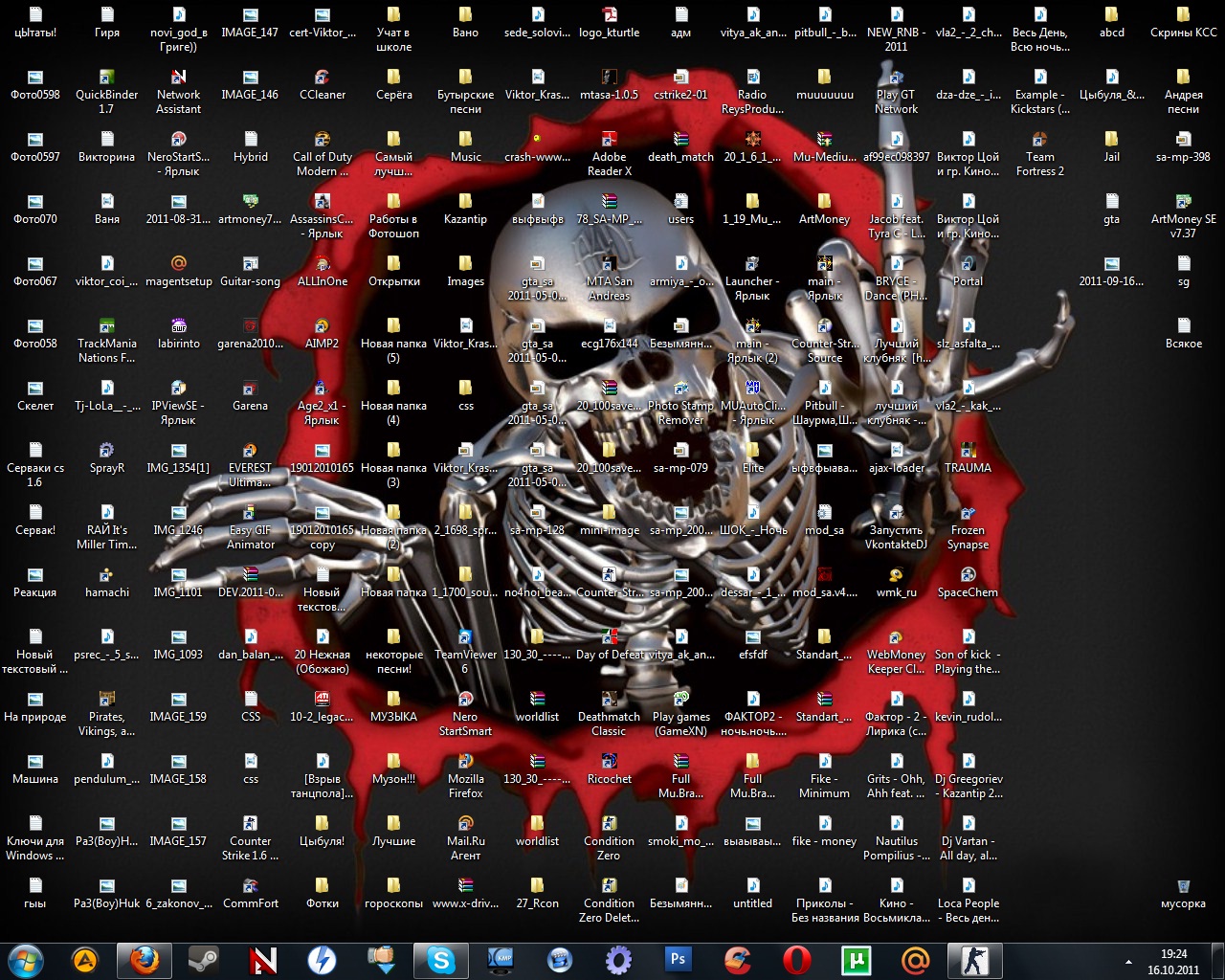Image resolution: width=1225 pixels, height=980 pixels.
Task: Open the Photo Stamp Remover icon
Action: pyautogui.click(x=681, y=403)
